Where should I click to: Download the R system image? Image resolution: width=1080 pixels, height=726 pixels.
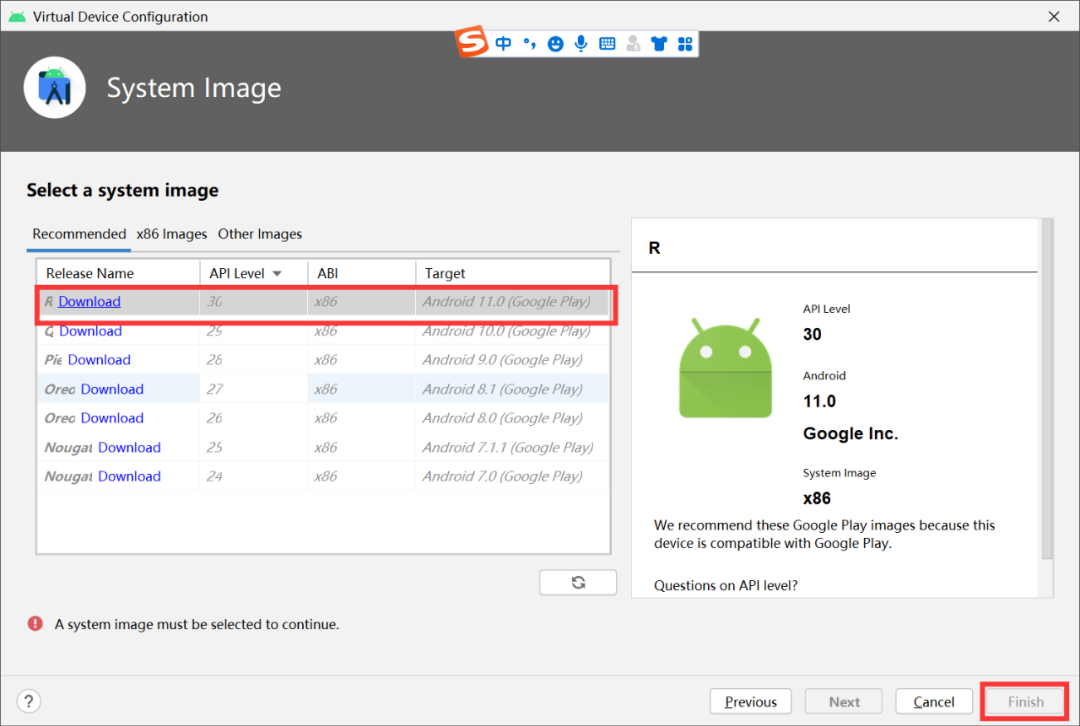(90, 302)
